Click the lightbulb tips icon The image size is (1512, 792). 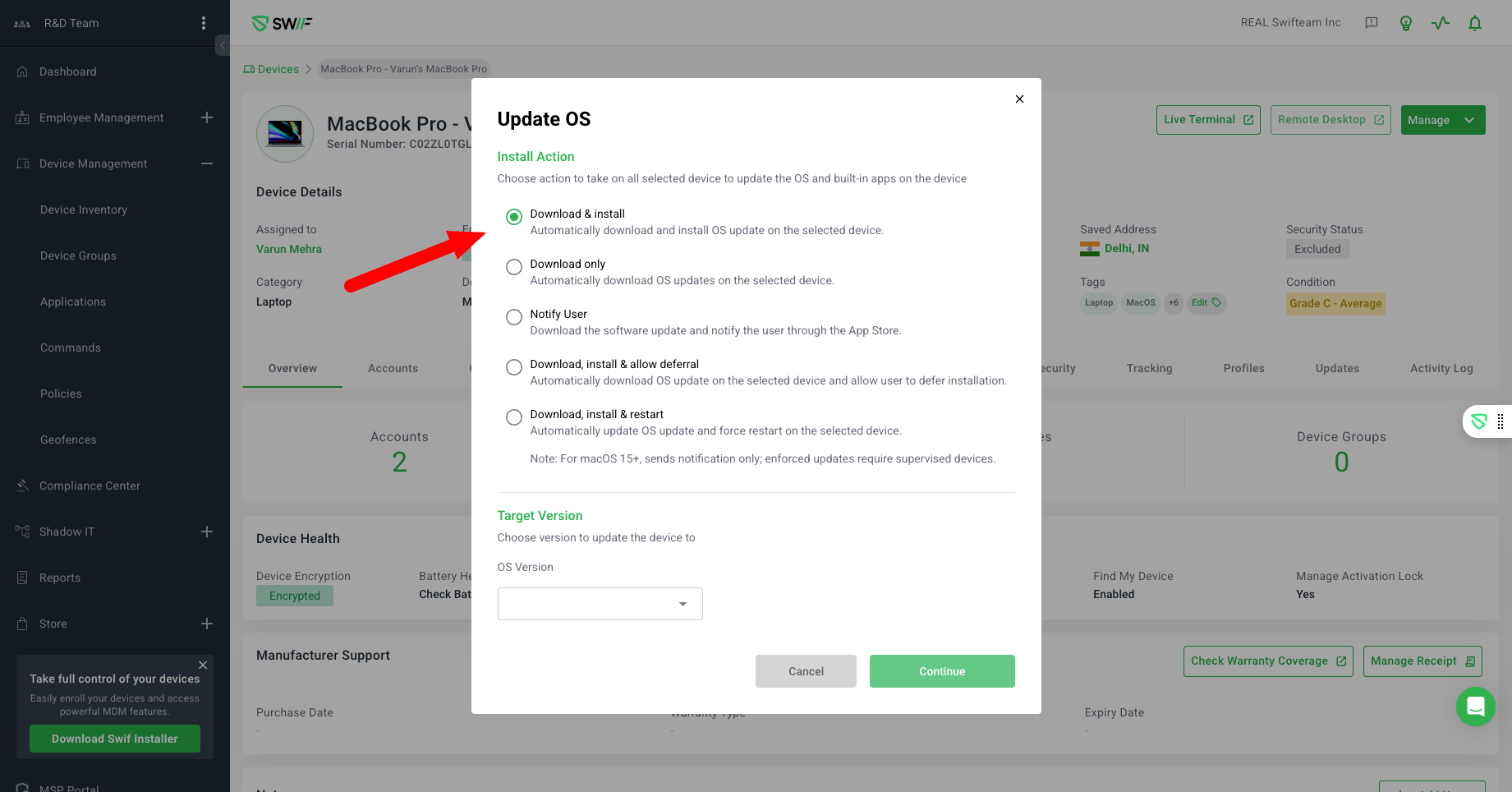[x=1406, y=23]
